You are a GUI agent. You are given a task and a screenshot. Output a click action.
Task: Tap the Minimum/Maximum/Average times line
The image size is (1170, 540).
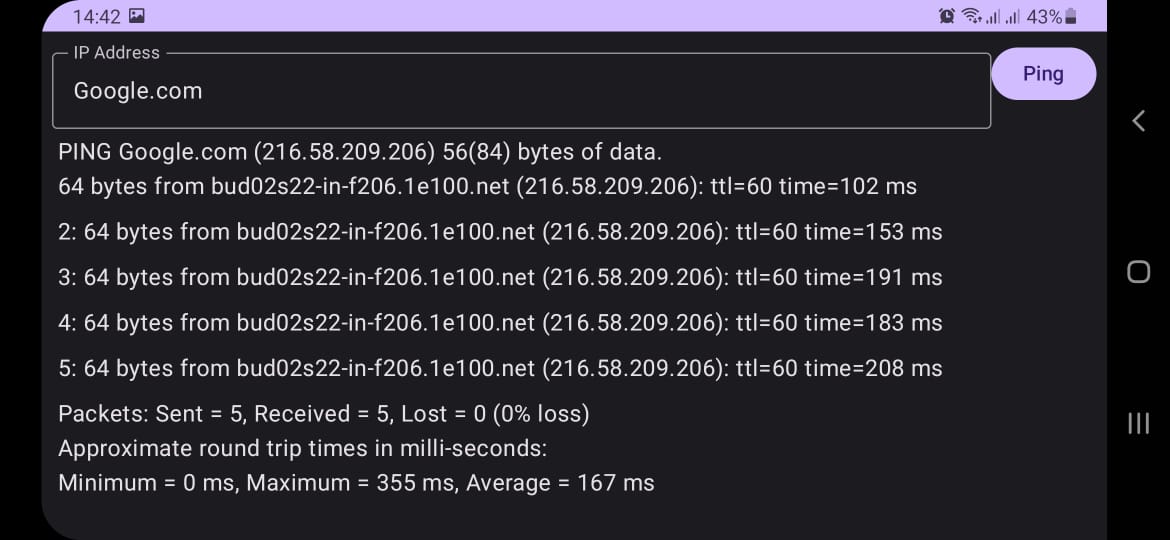point(356,483)
